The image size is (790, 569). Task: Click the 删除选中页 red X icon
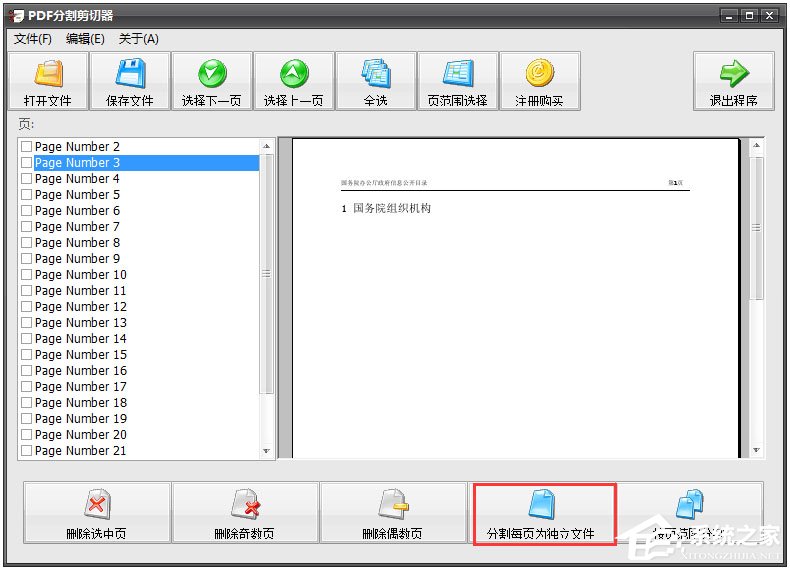[97, 504]
